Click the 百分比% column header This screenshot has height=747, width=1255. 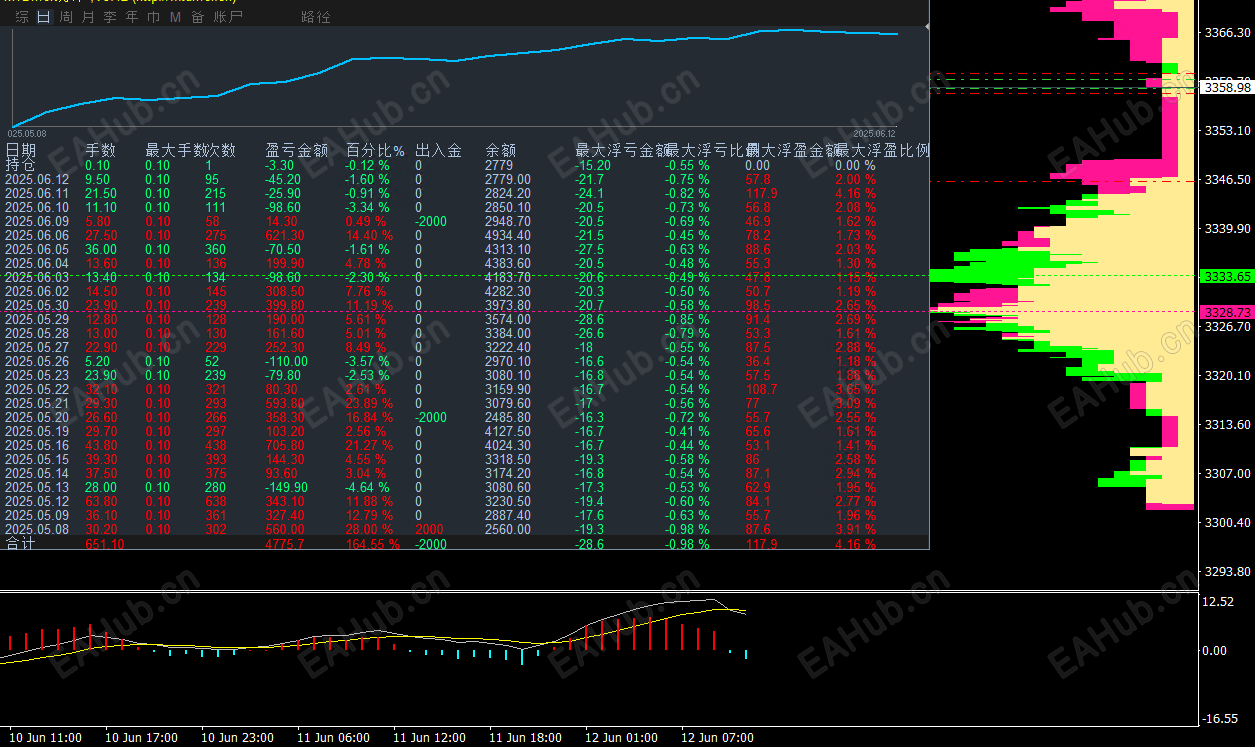tap(375, 151)
